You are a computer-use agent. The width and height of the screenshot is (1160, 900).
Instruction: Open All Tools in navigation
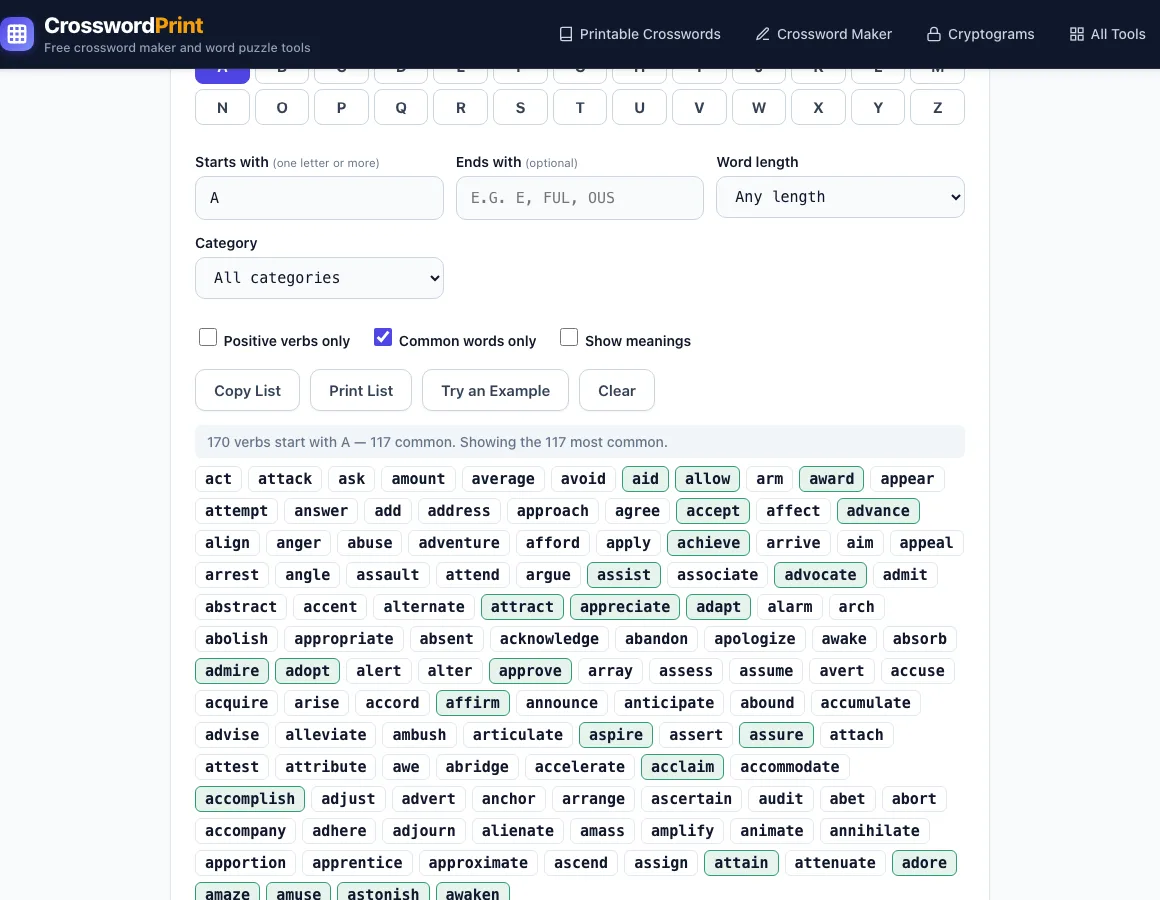[x=1107, y=34]
